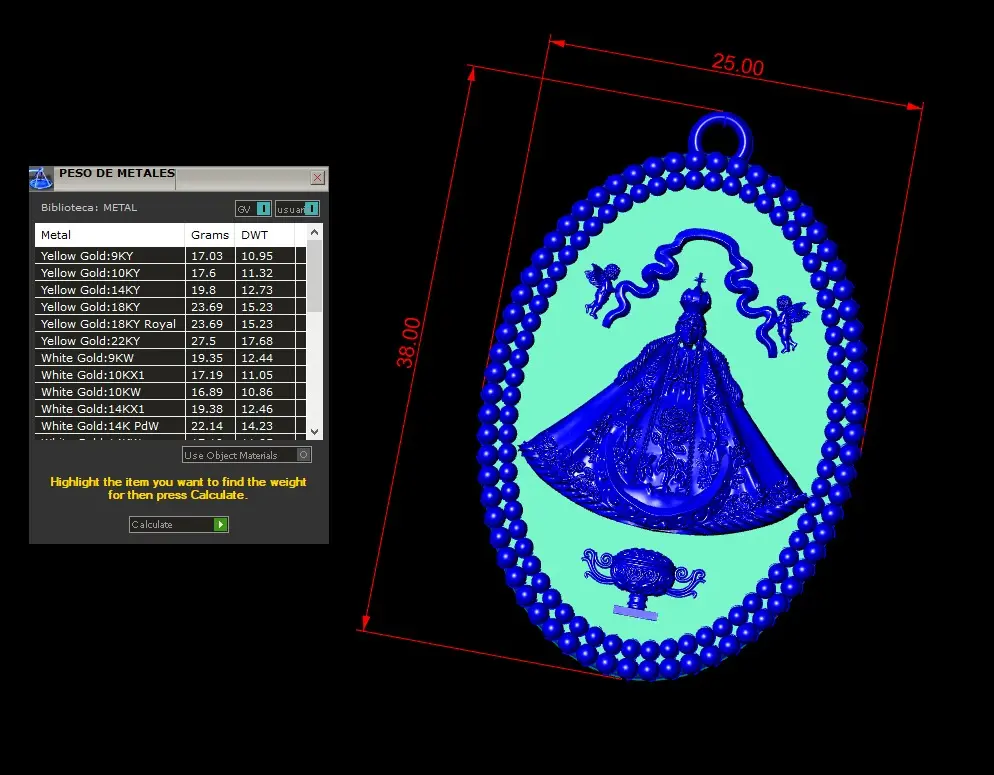
Task: Select White Gold:10KW row
Action: (171, 392)
